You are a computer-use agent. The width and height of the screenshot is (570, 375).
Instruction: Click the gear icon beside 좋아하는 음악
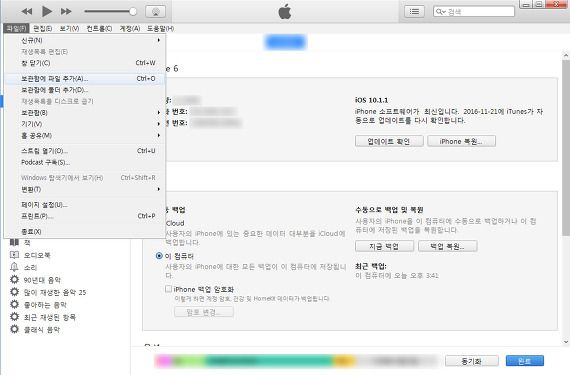(x=14, y=304)
